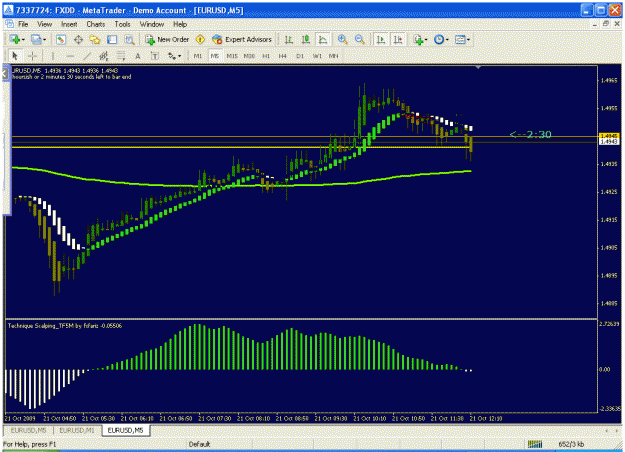Open the MetaEditor yellow diamond icon
The image size is (625, 452).
pyautogui.click(x=200, y=39)
